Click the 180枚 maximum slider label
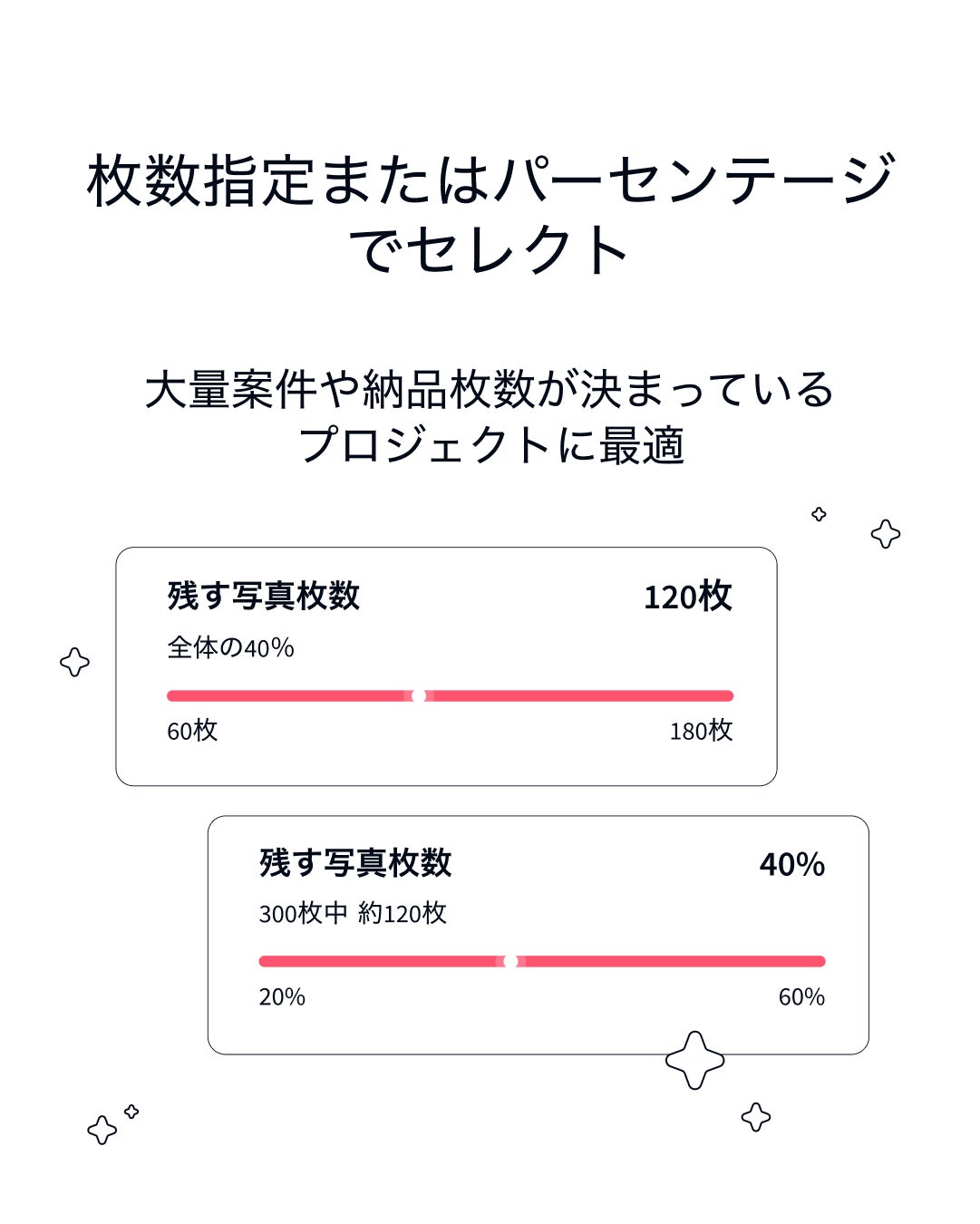The width and height of the screenshot is (980, 1224). [x=701, y=731]
